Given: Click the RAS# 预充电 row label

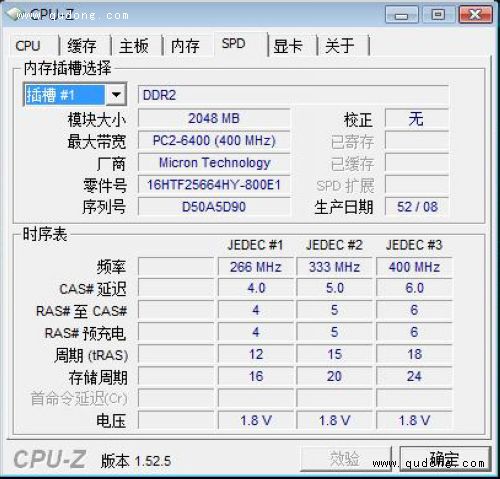Looking at the screenshot, I should tap(85, 333).
